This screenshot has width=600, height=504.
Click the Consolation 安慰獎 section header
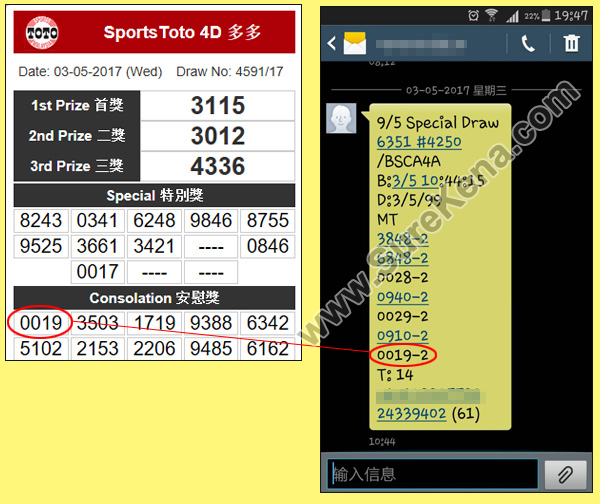tap(155, 298)
